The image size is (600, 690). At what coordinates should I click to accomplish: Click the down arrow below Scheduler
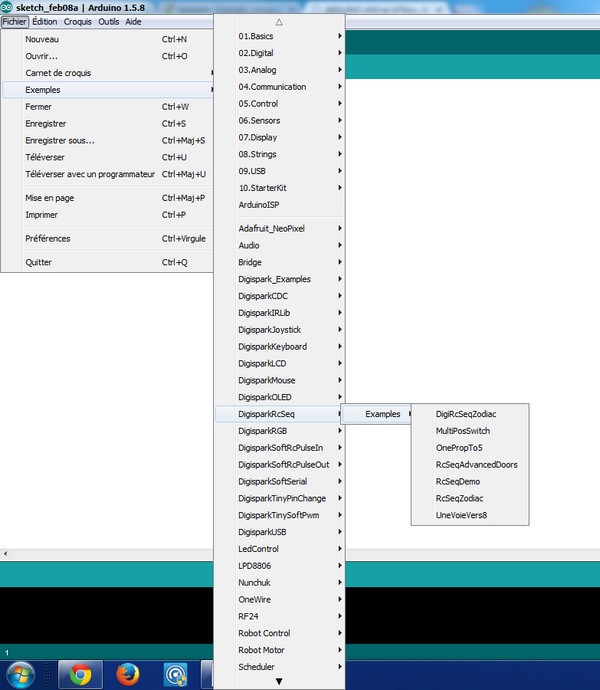[x=279, y=681]
